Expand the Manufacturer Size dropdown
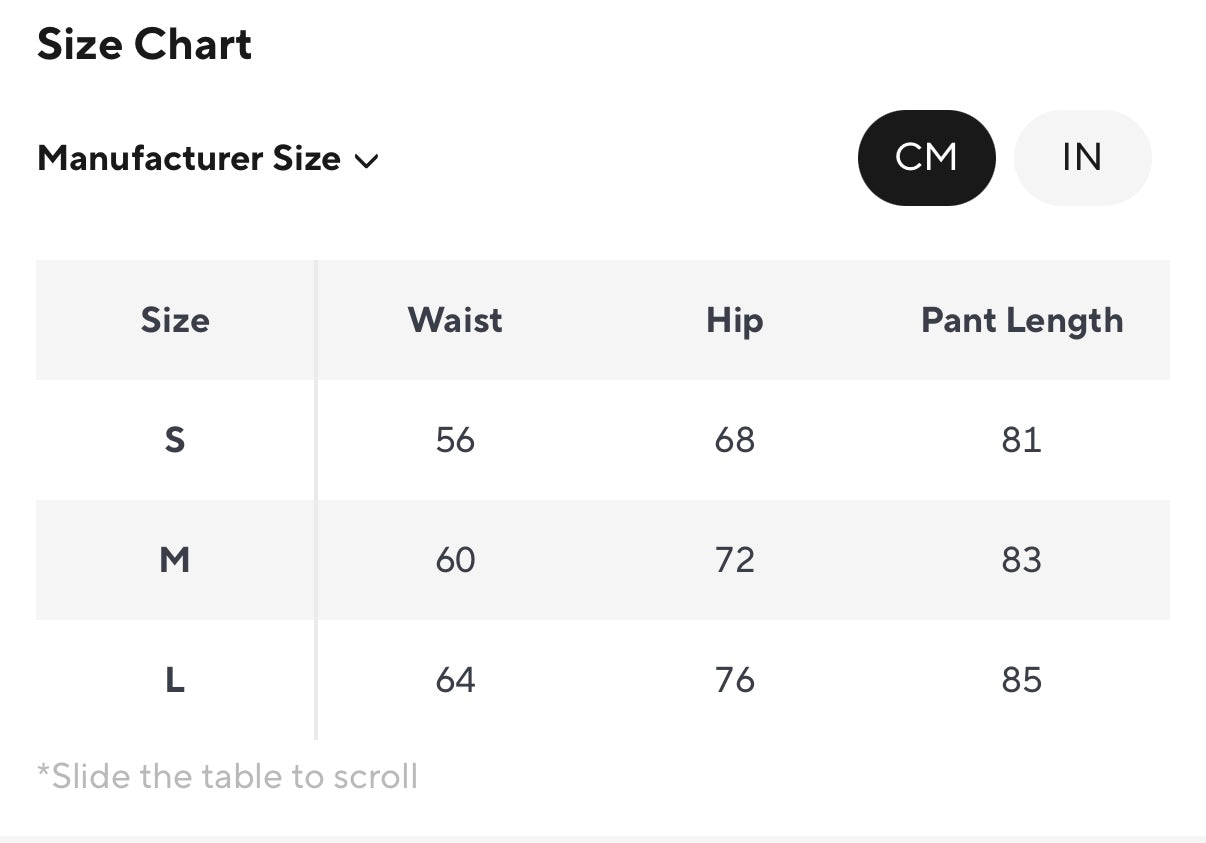Viewport: 1206px width, 843px height. click(189, 158)
